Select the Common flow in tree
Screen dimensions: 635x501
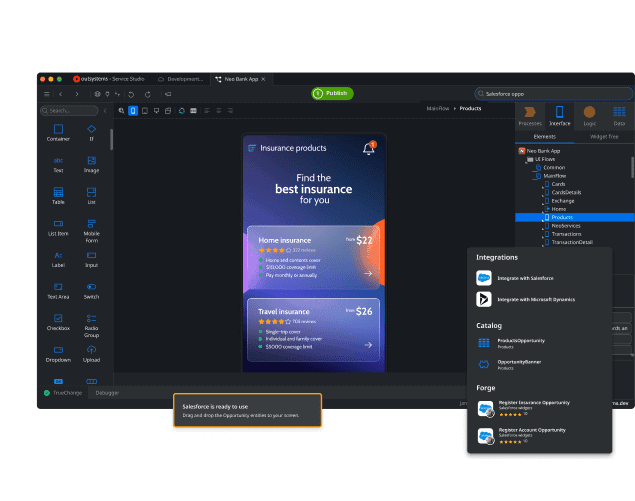point(550,167)
